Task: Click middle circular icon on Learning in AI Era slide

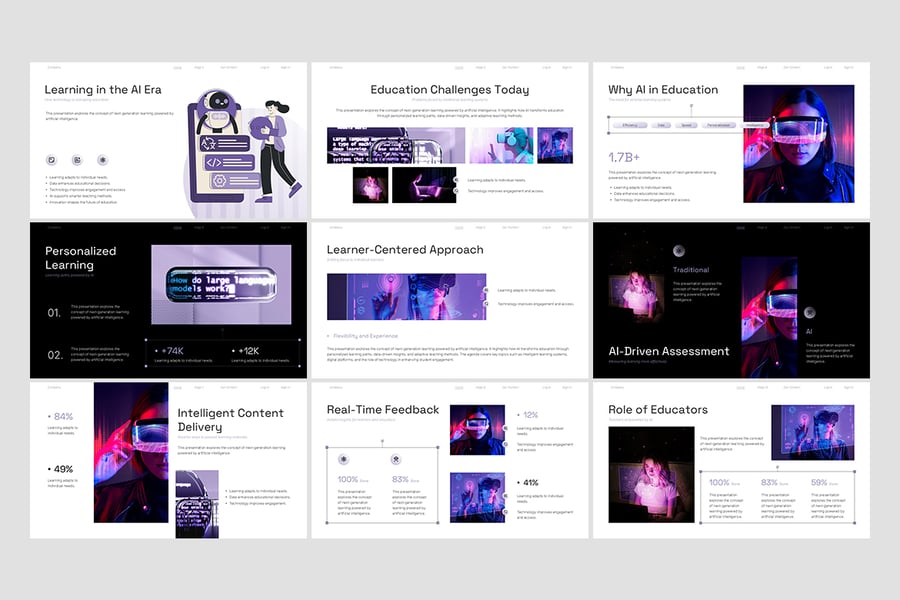Action: [x=77, y=160]
